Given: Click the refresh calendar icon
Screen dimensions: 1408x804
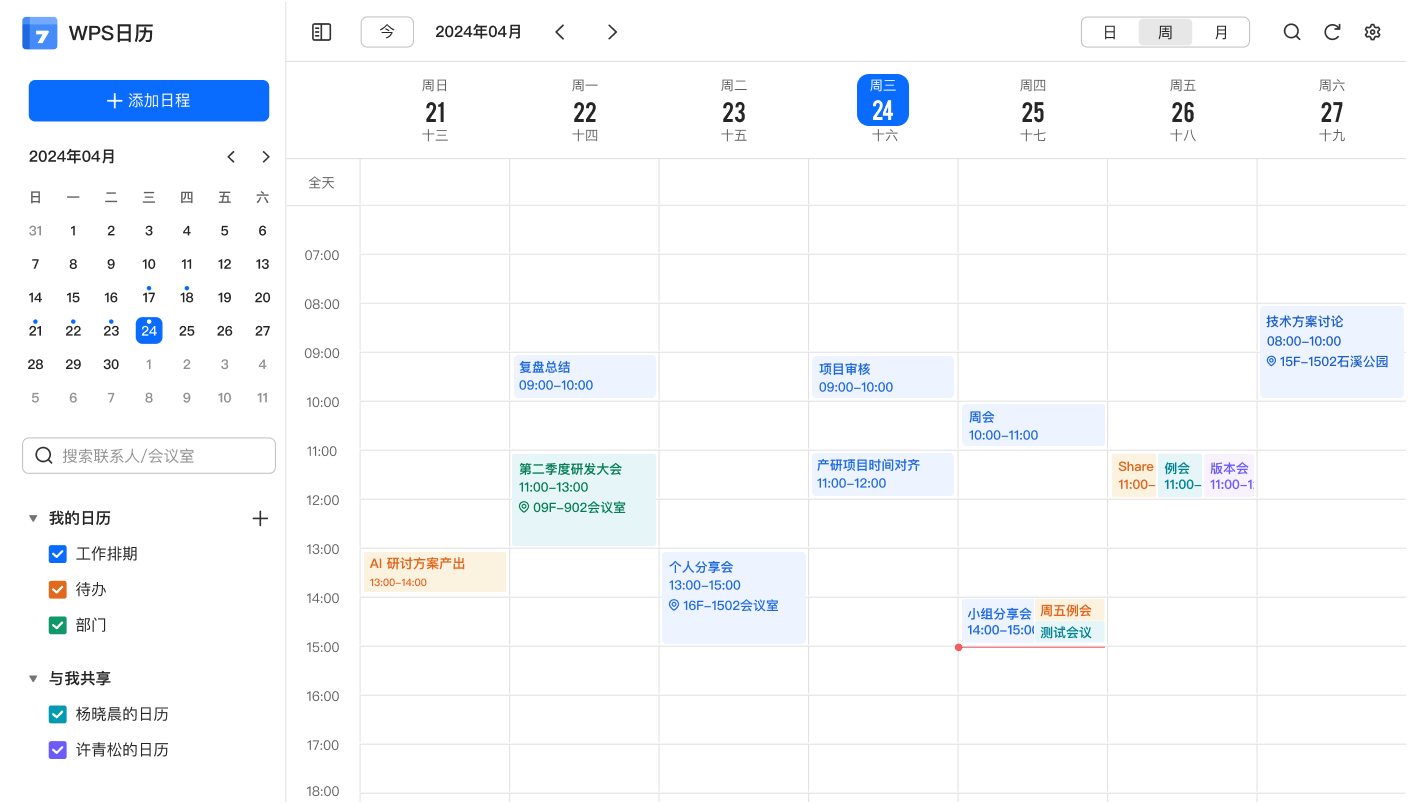Looking at the screenshot, I should tap(1332, 32).
